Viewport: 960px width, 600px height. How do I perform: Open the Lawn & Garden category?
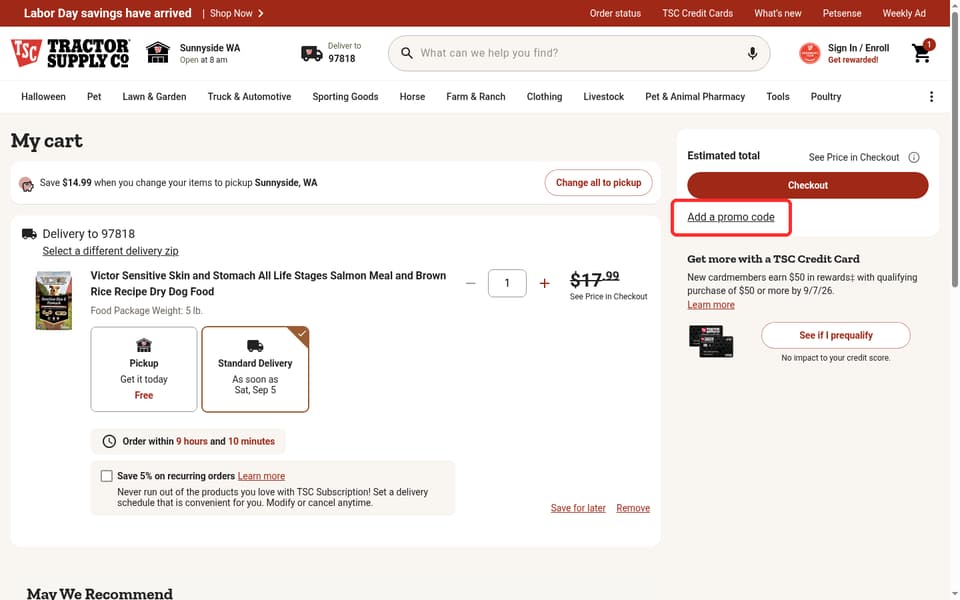[154, 97]
